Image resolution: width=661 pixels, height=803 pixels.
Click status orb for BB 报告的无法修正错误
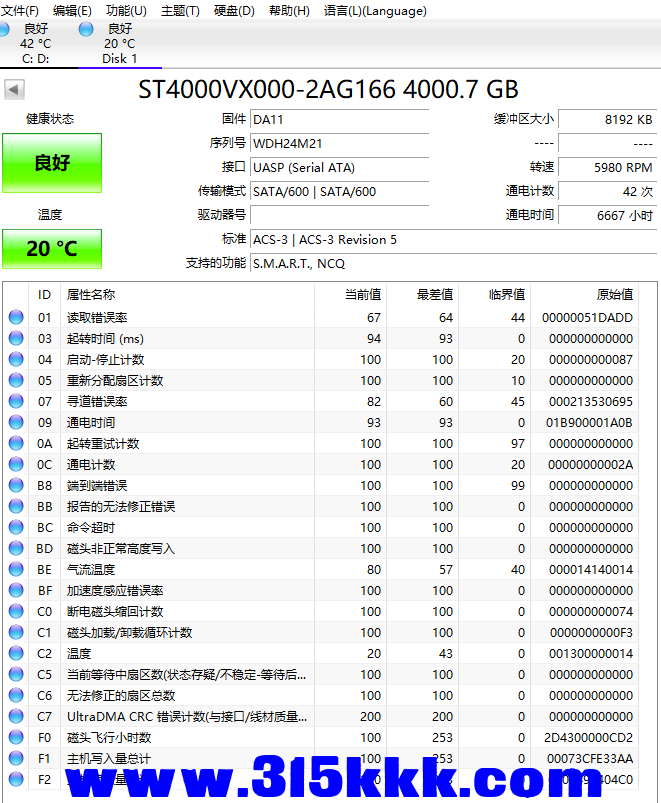pos(16,506)
